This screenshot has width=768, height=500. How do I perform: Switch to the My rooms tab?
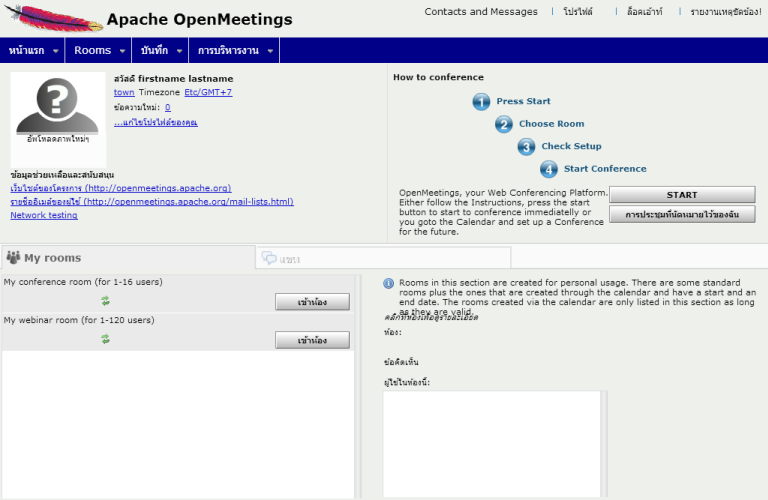(128, 258)
